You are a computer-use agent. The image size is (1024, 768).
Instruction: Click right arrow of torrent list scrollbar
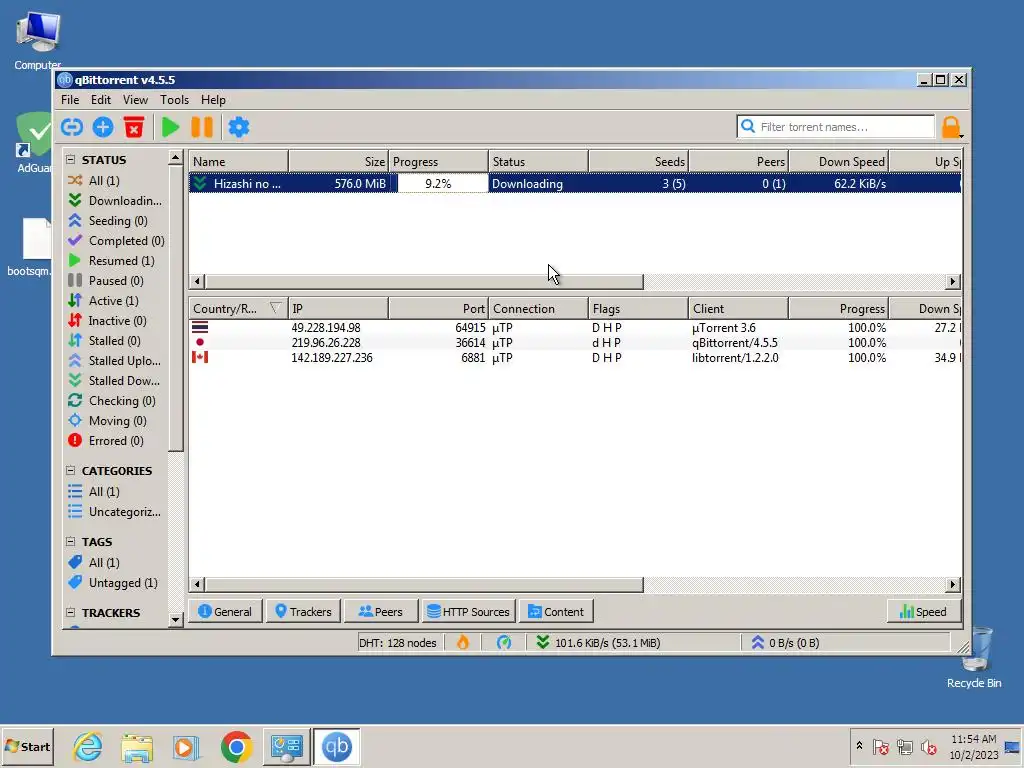tap(953, 281)
